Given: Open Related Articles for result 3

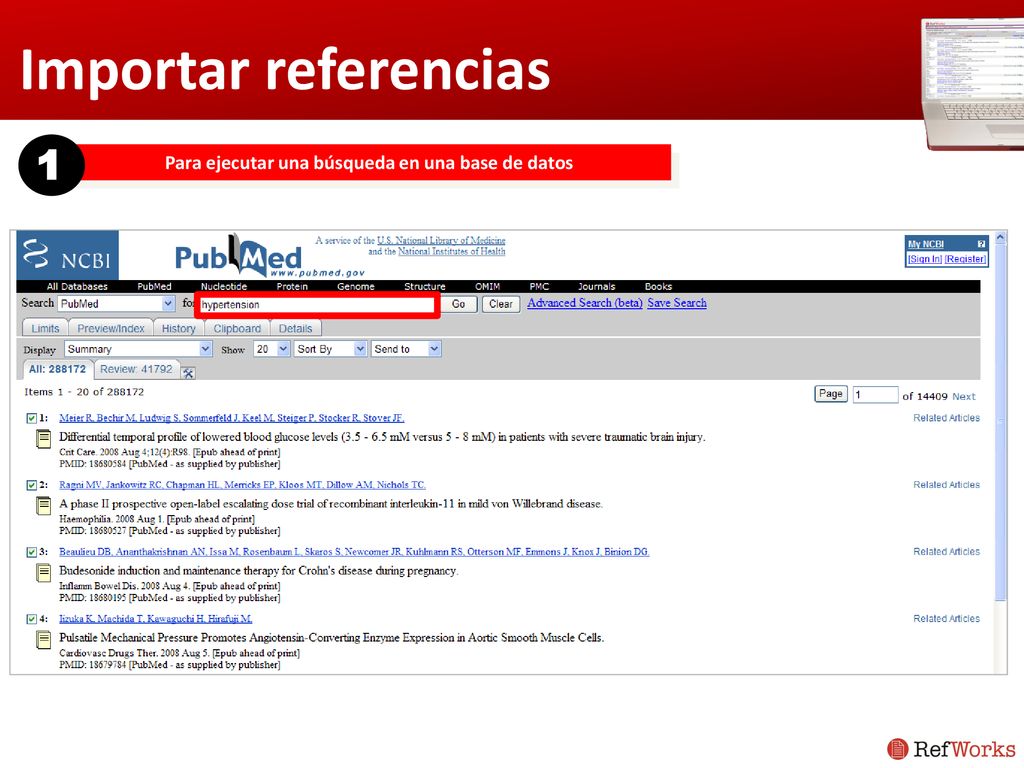Looking at the screenshot, I should 946,552.
